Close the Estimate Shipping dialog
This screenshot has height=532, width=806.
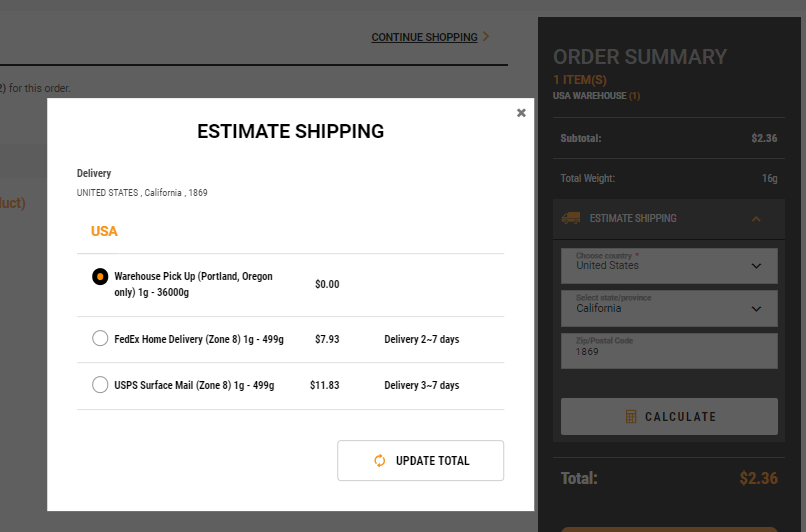click(521, 113)
